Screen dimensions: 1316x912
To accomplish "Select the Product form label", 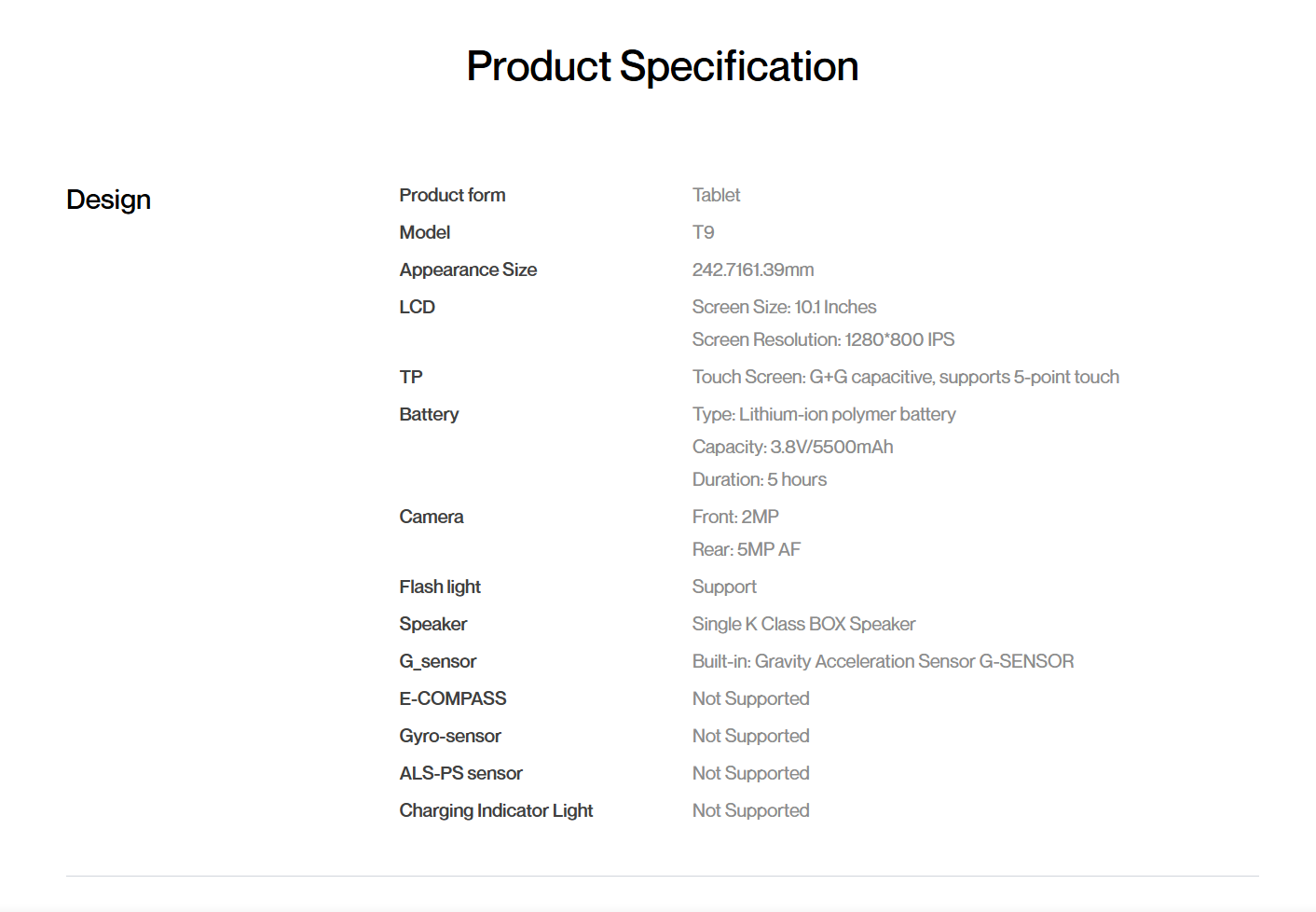I will click(452, 195).
